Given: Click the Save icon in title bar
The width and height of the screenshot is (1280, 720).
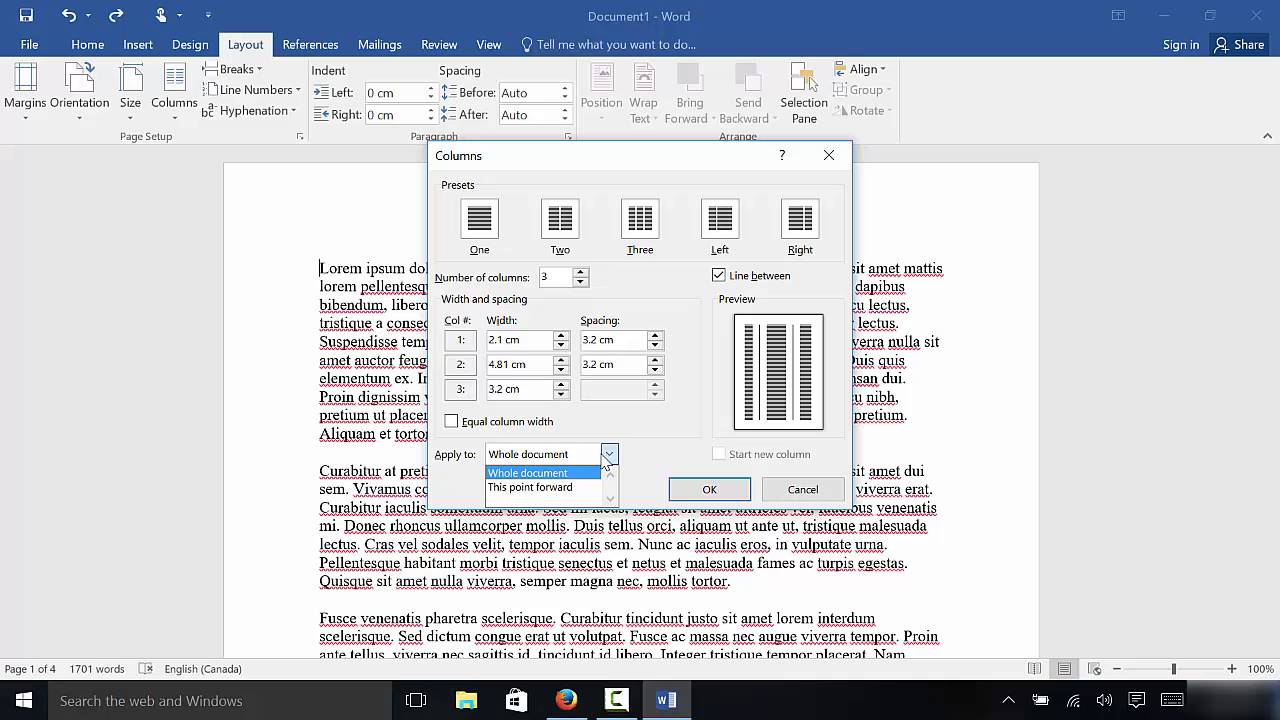Looking at the screenshot, I should click(26, 16).
